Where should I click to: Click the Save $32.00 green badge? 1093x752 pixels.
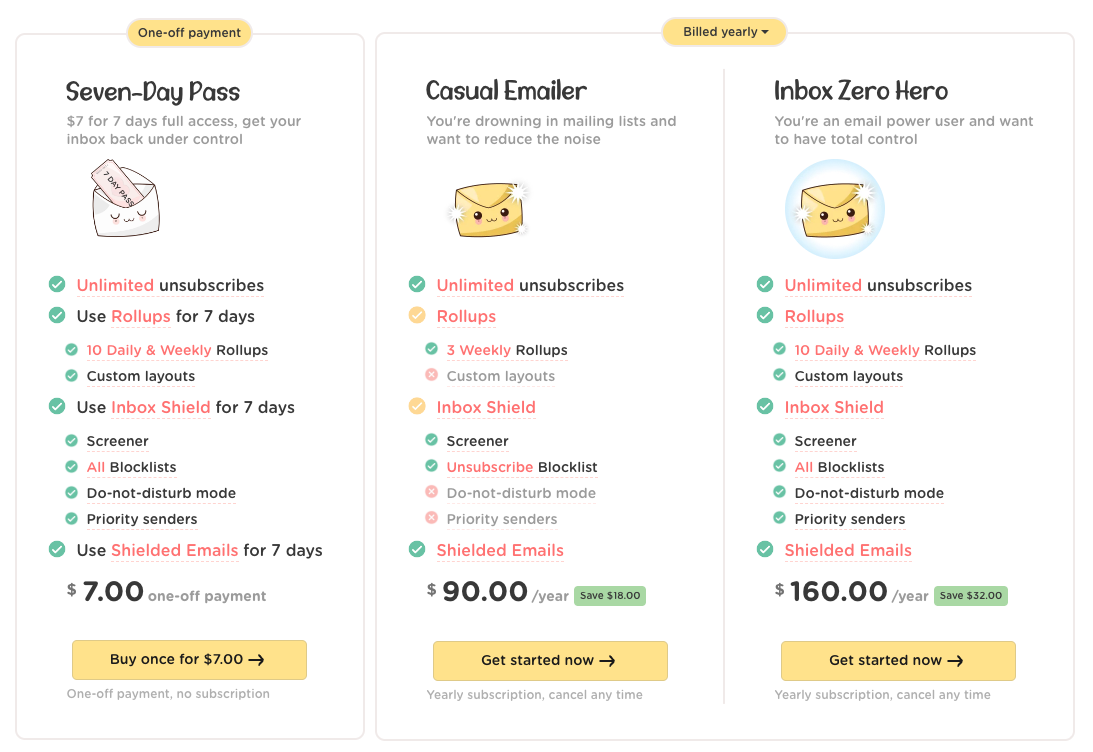972,595
